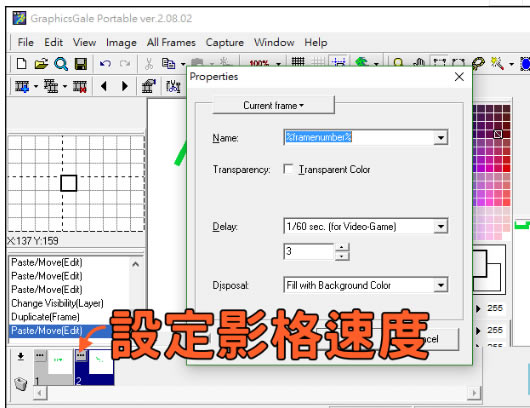
Task: Select the magic wand tool
Action: [497, 63]
